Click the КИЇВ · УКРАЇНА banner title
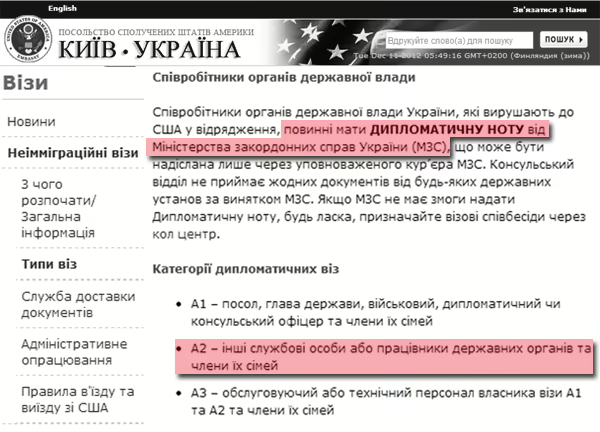Viewport: 600px width, 432px height. tap(150, 50)
